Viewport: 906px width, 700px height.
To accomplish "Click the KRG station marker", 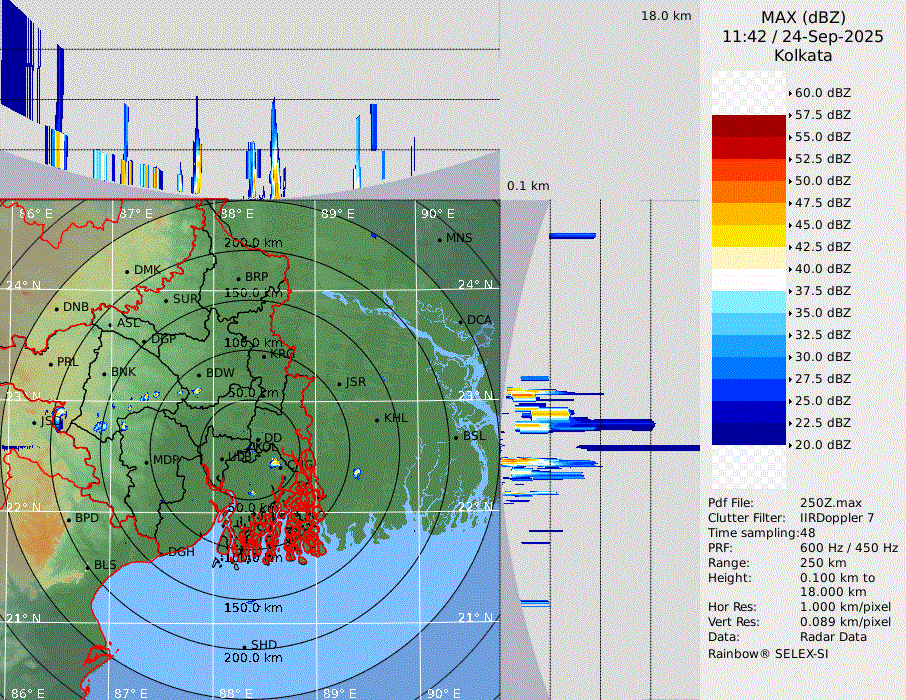I will (263, 355).
